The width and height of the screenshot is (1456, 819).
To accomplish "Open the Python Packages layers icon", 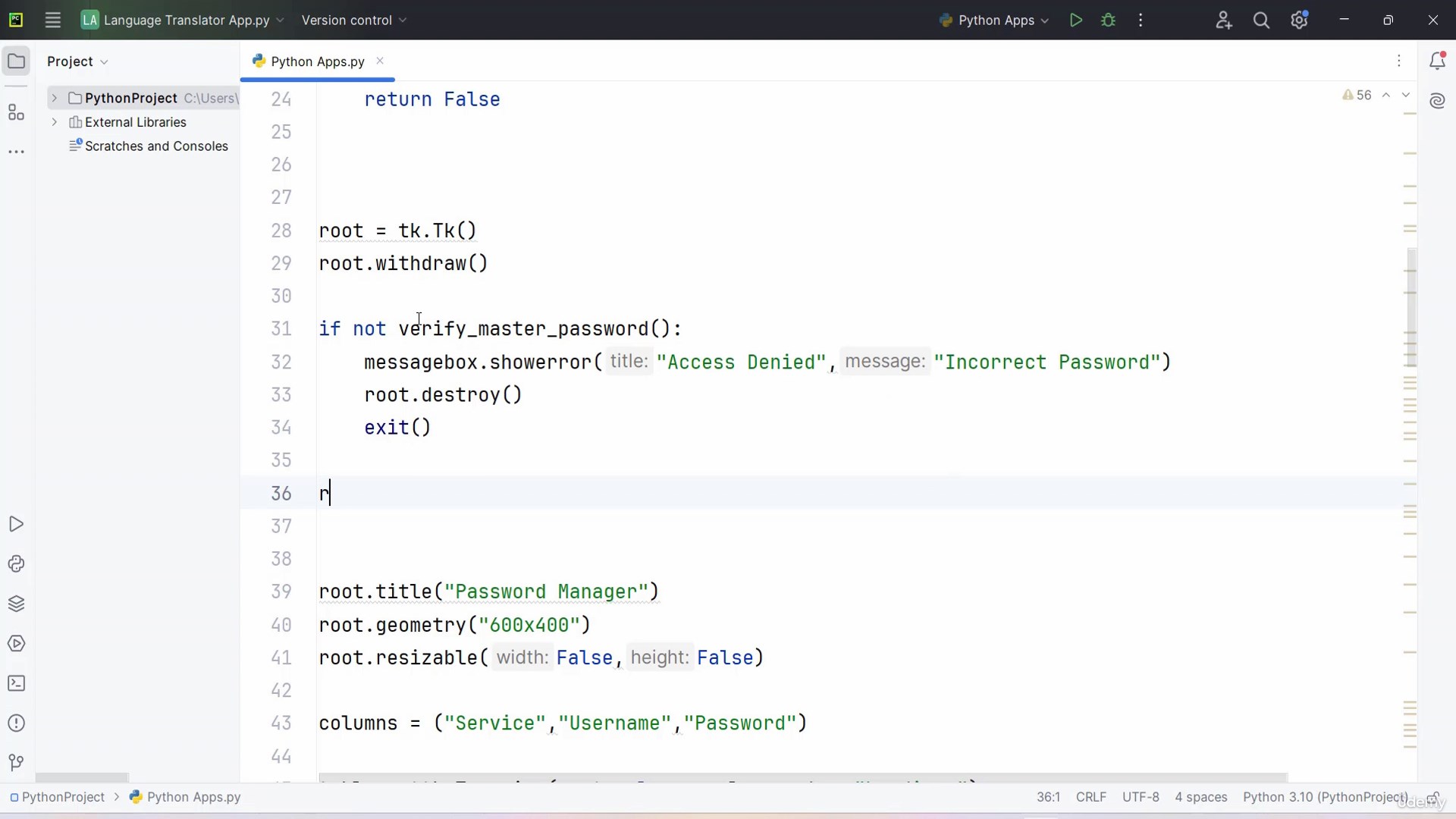I will pyautogui.click(x=16, y=604).
